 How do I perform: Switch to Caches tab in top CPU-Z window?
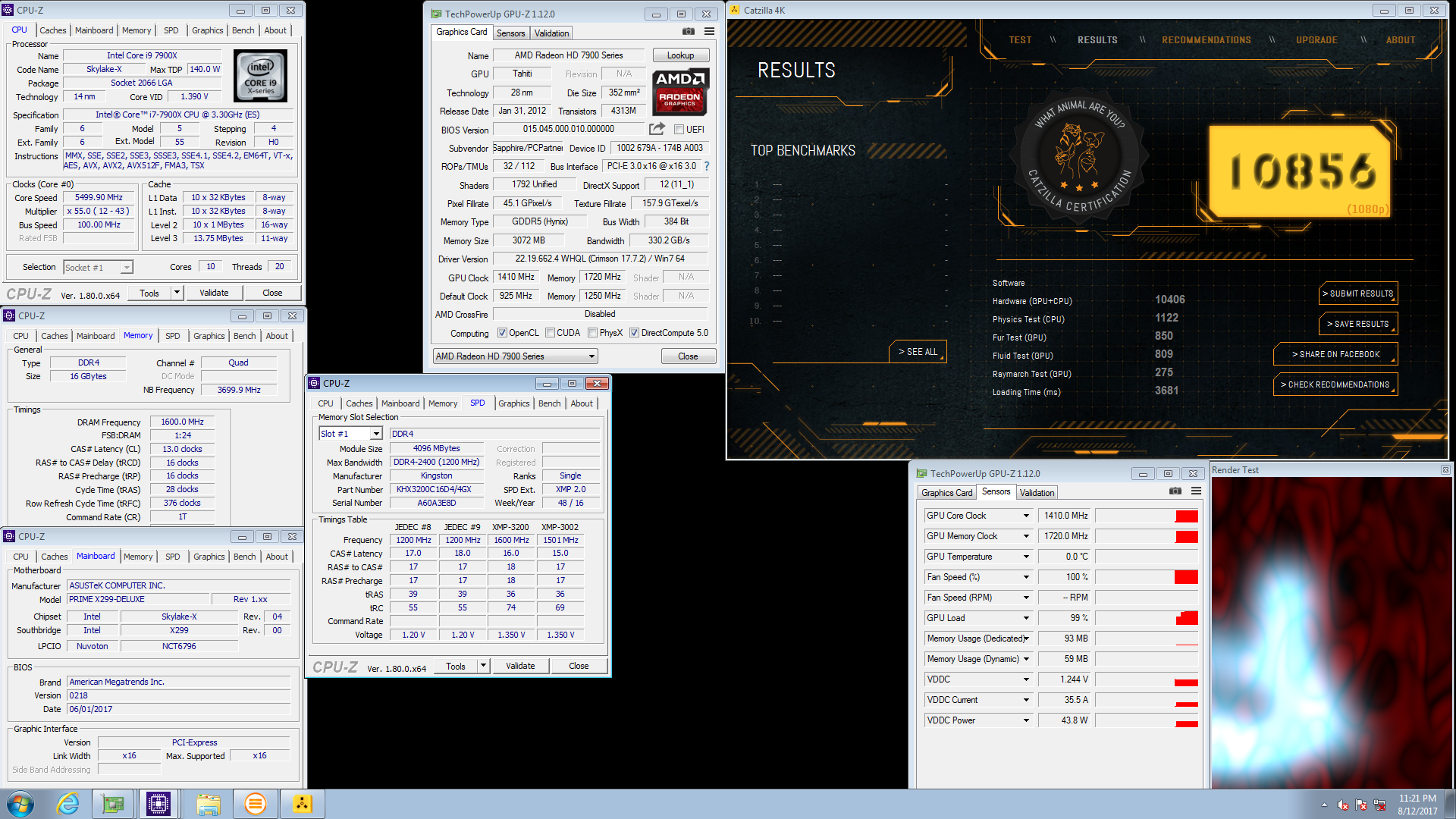point(53,30)
